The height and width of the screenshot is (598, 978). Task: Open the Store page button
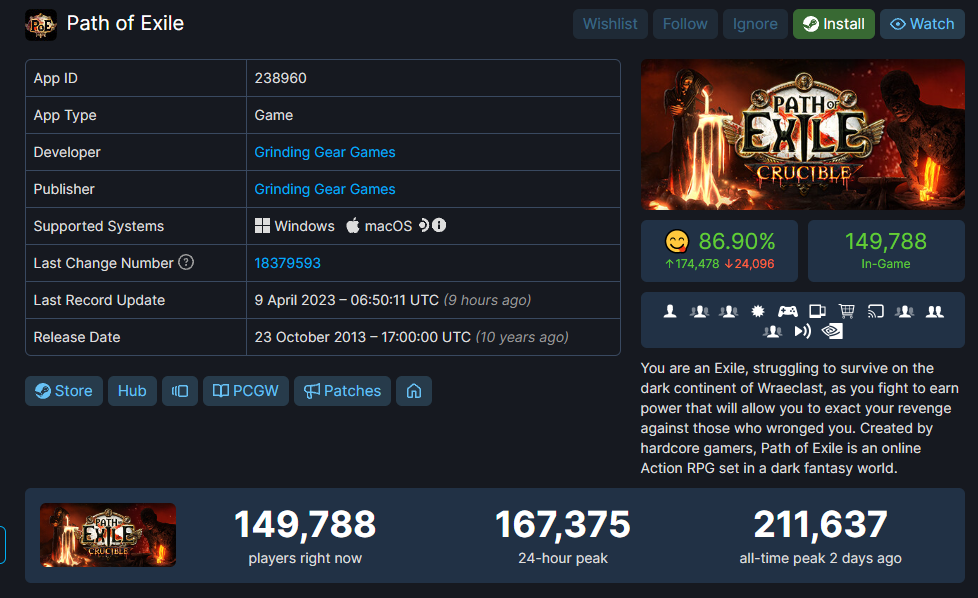[x=64, y=391]
